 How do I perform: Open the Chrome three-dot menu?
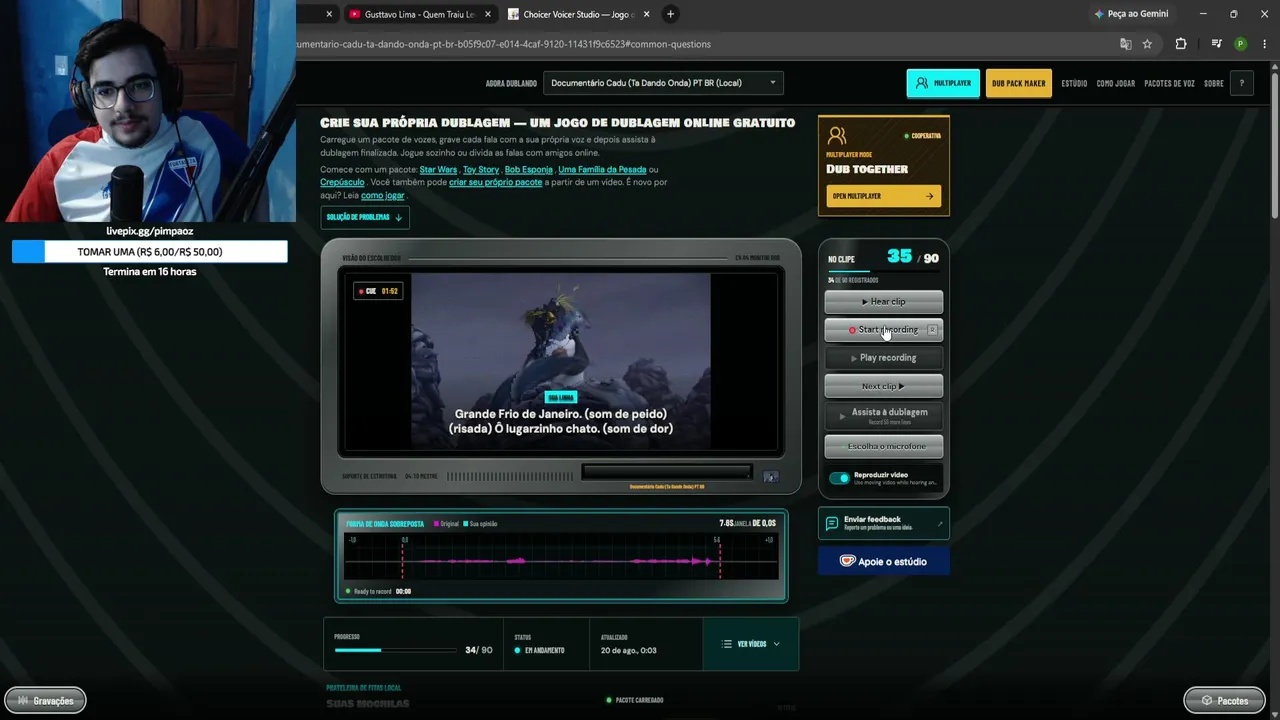pyautogui.click(x=1263, y=44)
